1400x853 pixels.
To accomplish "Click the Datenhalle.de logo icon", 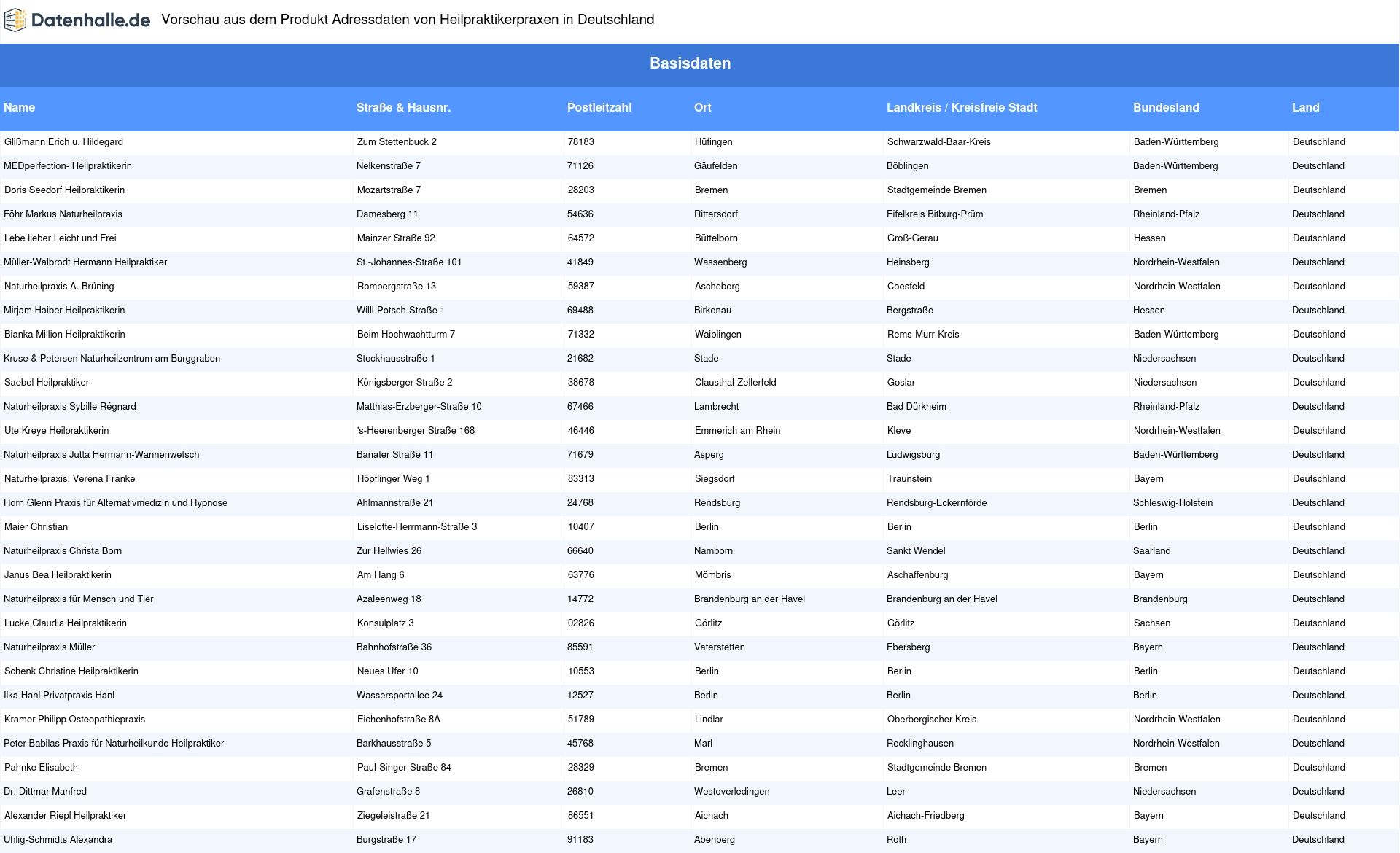I will (15, 20).
